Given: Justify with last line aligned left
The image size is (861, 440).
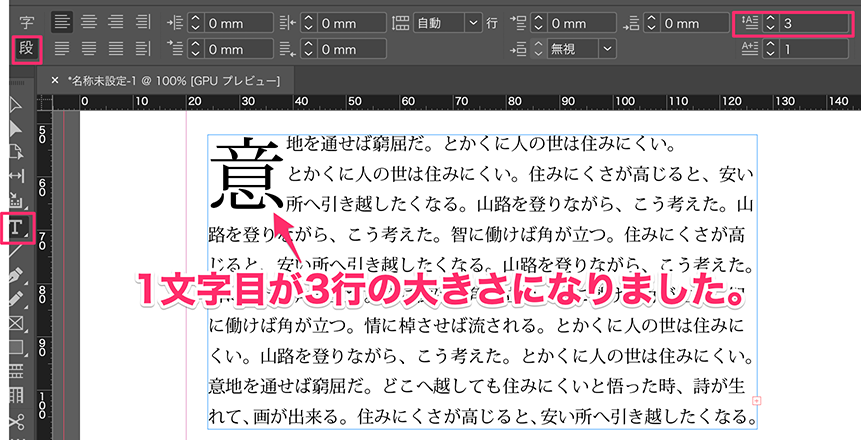Looking at the screenshot, I should (x=62, y=48).
